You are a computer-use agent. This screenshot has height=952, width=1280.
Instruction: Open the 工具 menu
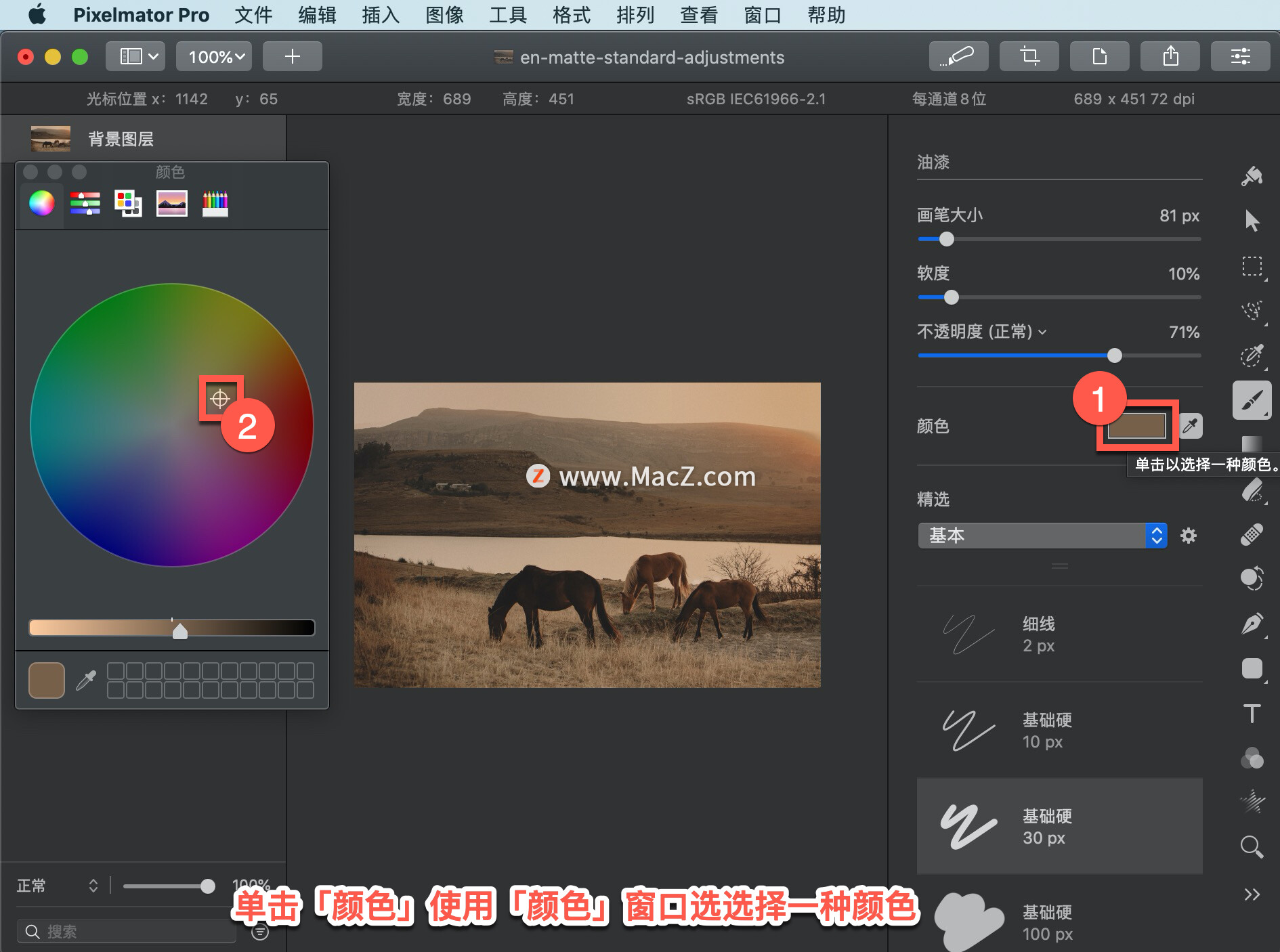point(508,15)
